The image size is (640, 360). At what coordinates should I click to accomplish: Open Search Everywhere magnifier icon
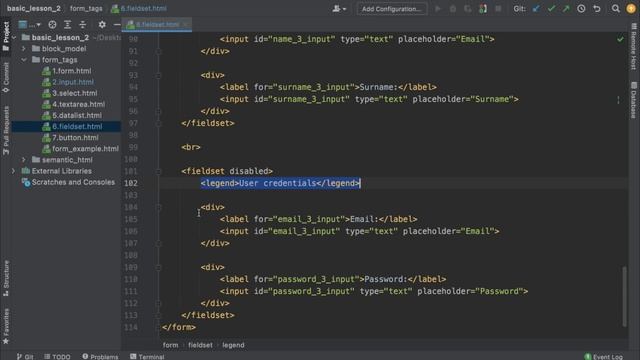pyautogui.click(x=616, y=9)
